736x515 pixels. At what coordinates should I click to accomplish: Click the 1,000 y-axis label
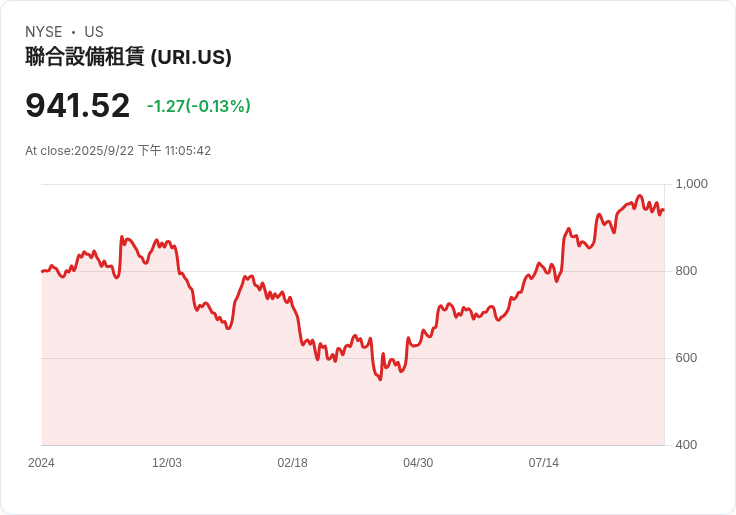pyautogui.click(x=691, y=184)
